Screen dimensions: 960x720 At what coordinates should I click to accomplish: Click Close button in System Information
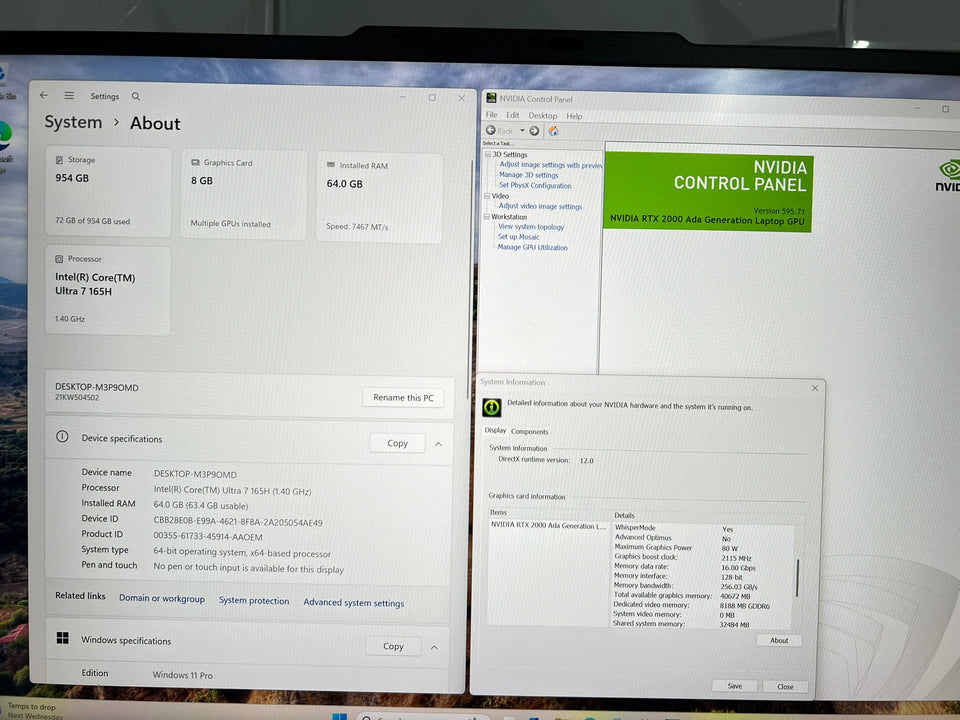click(785, 686)
